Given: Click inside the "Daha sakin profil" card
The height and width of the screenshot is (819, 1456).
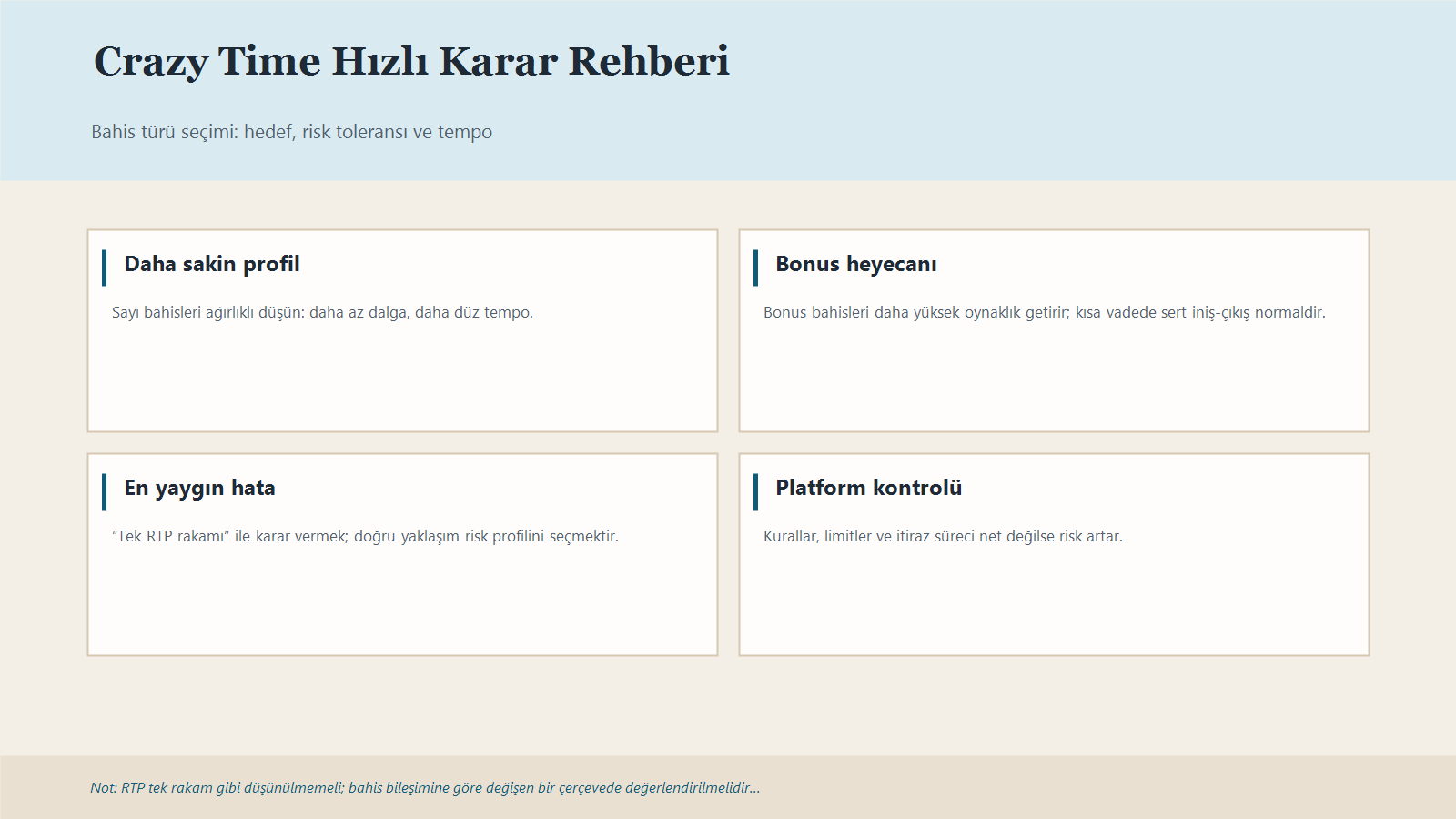Looking at the screenshot, I should [x=402, y=382].
